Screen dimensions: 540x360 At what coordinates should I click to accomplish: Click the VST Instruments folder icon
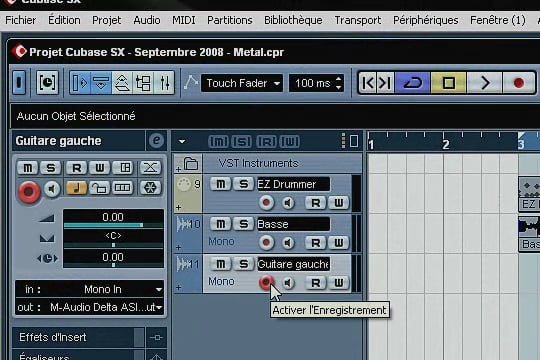191,163
